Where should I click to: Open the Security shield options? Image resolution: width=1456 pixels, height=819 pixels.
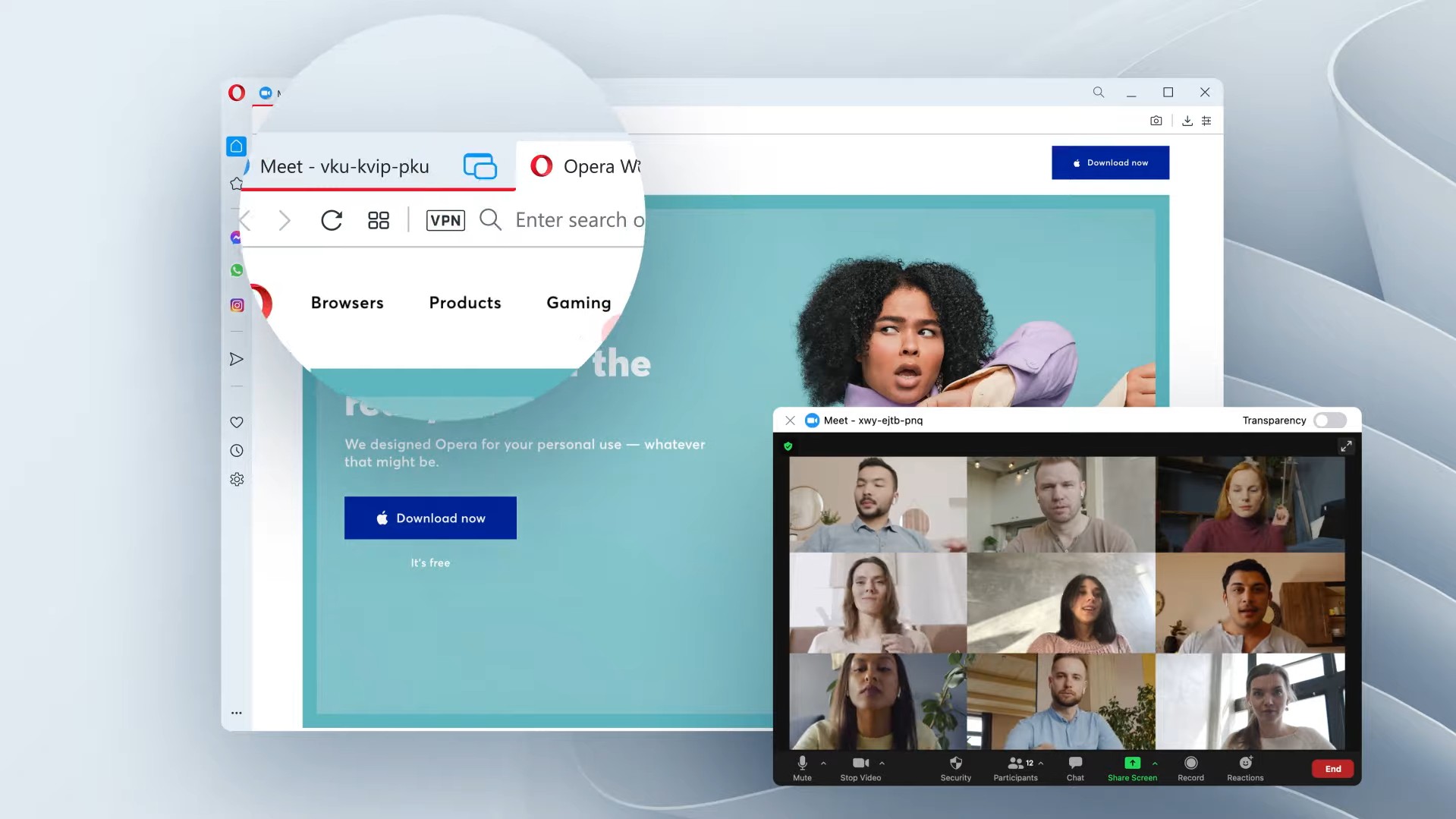955,768
